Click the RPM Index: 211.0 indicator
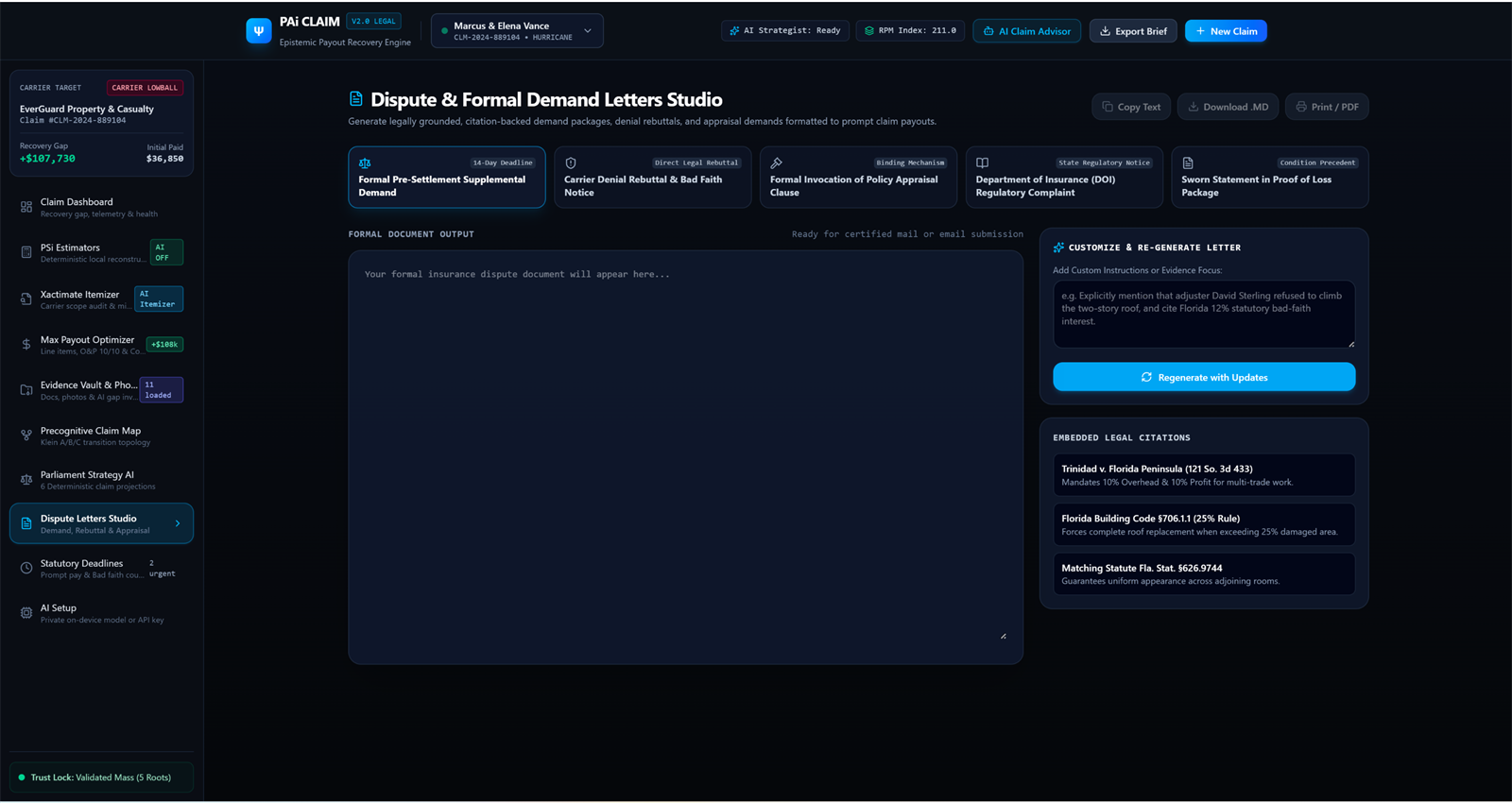 click(910, 31)
